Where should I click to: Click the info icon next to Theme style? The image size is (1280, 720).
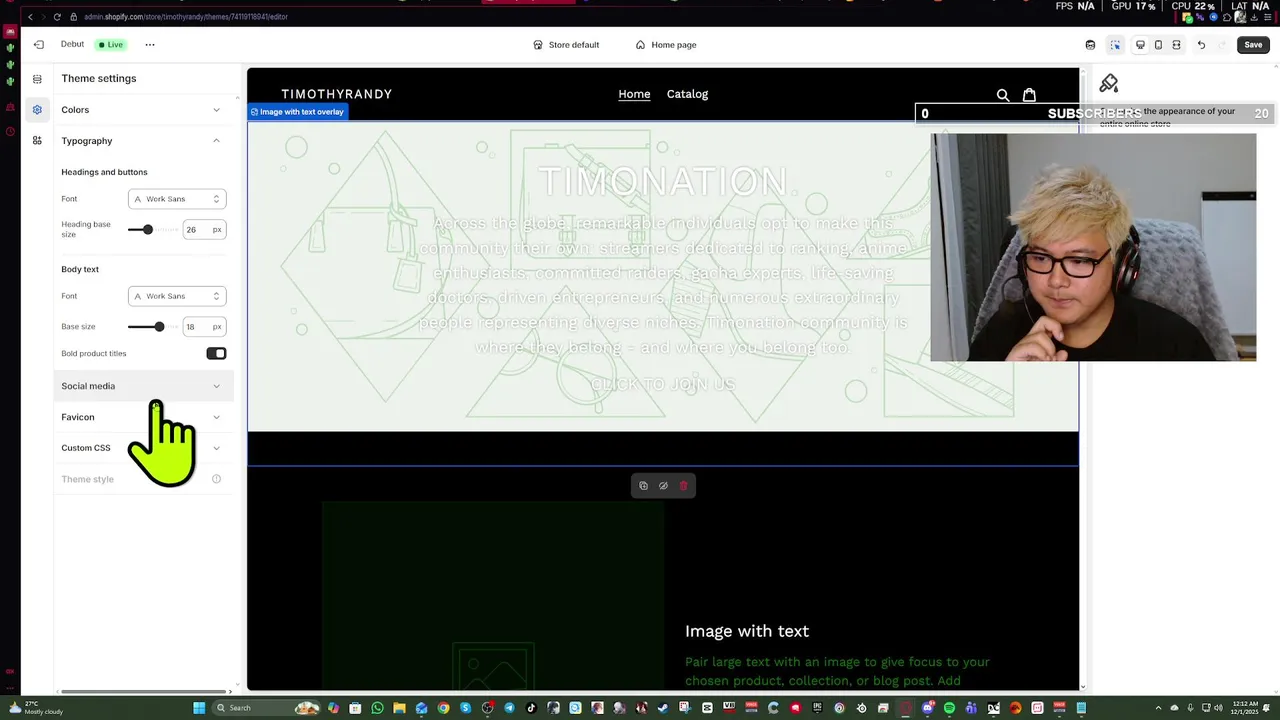[216, 479]
